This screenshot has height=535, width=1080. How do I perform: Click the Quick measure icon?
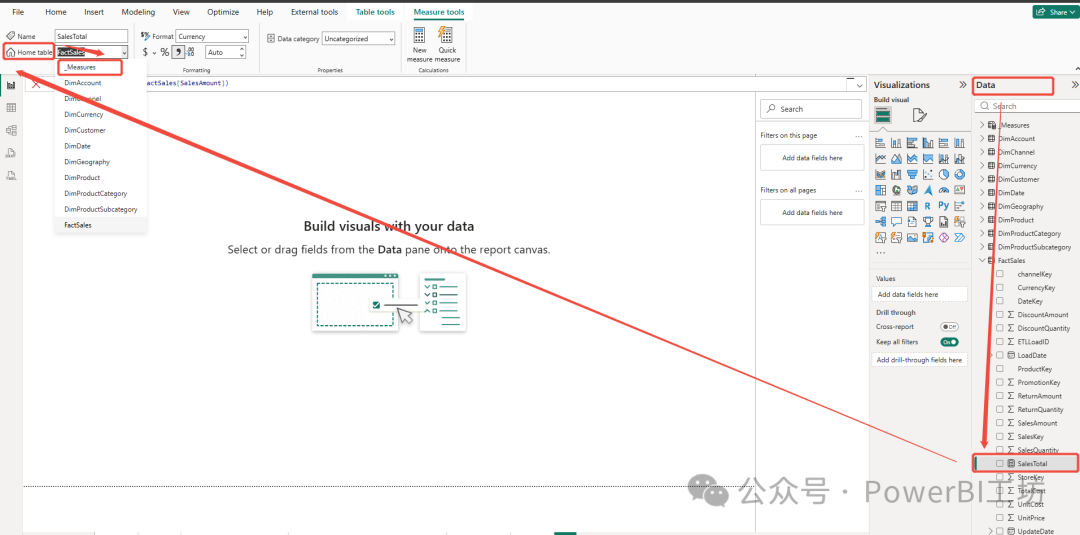click(x=446, y=36)
